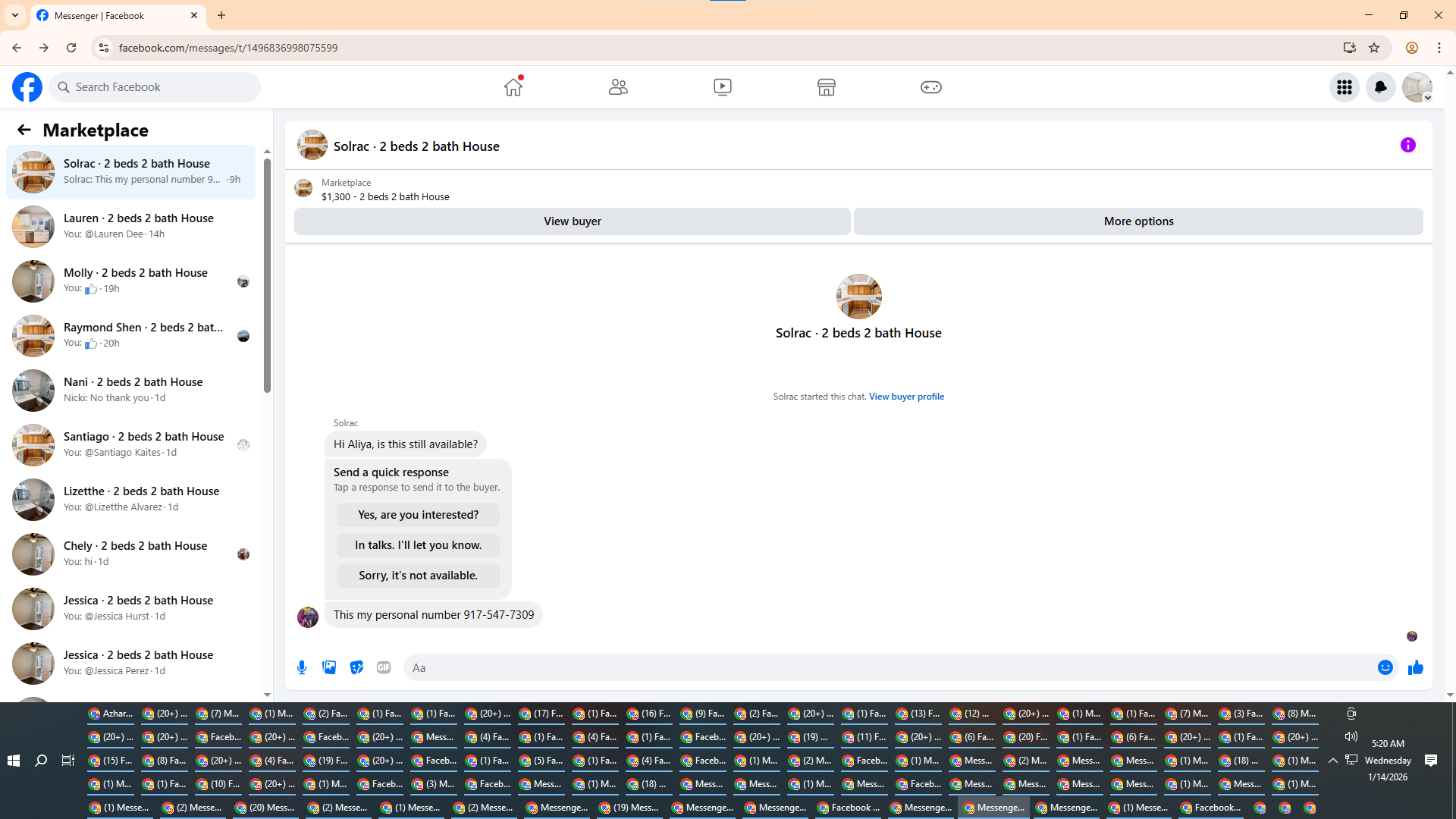Viewport: 1456px width, 819px height.
Task: Go back using Marketplace arrow
Action: click(x=24, y=130)
